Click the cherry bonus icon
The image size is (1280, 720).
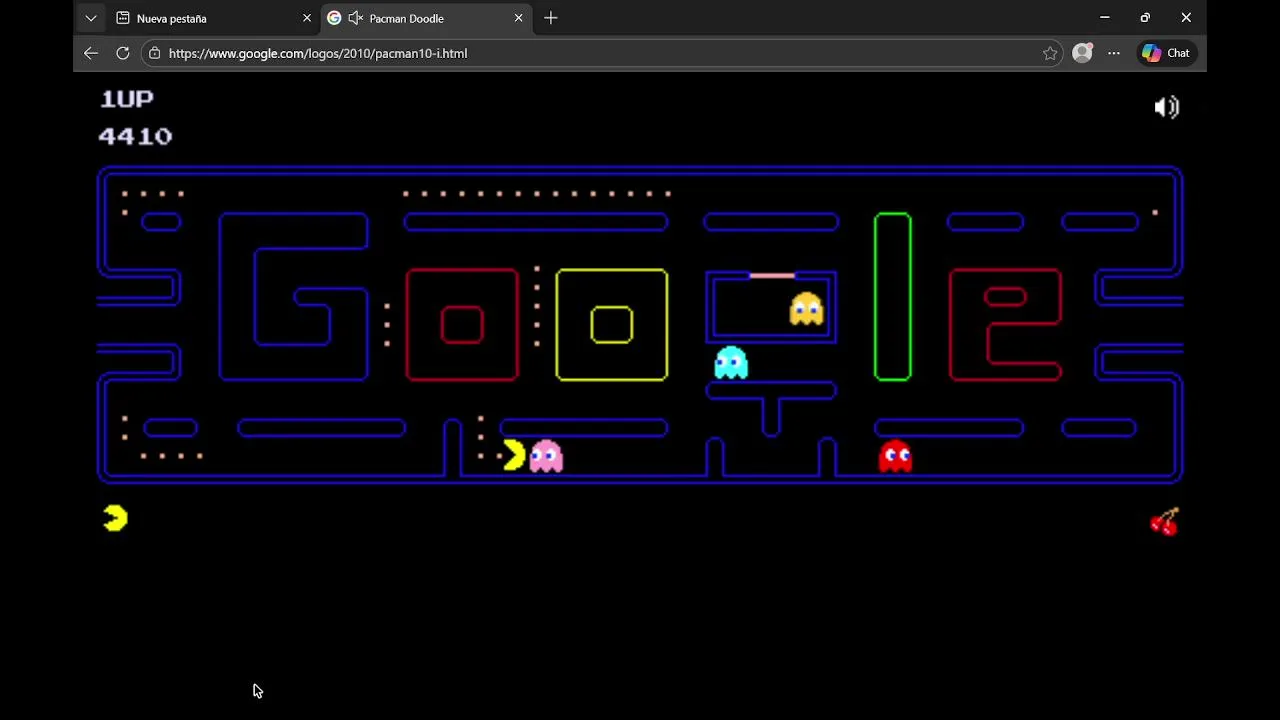[x=1165, y=521]
